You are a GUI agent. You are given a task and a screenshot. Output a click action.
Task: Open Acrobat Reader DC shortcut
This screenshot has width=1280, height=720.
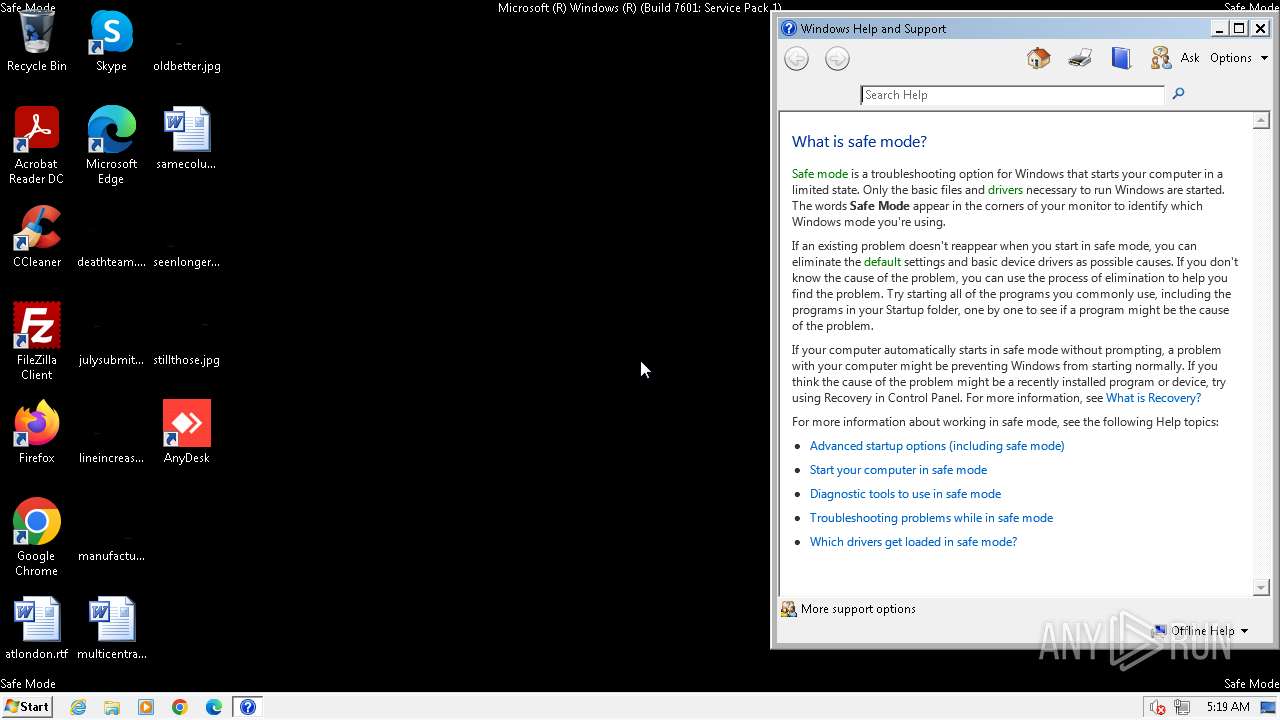(37, 146)
